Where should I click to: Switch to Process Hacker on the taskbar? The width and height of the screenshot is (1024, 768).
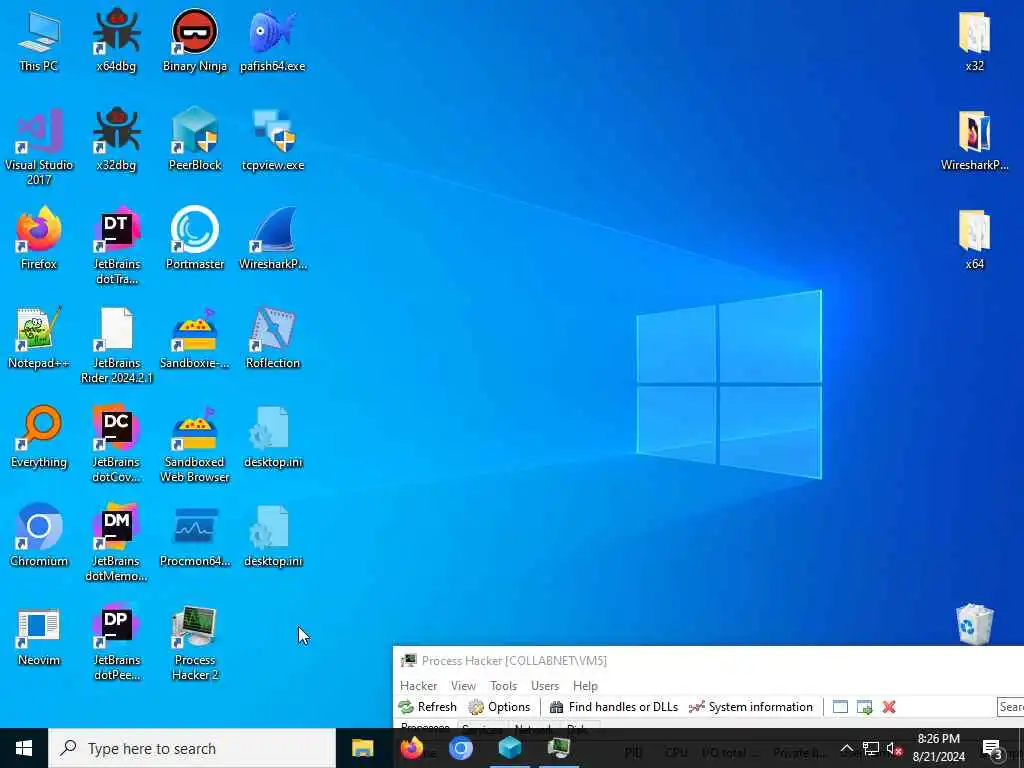click(x=558, y=748)
